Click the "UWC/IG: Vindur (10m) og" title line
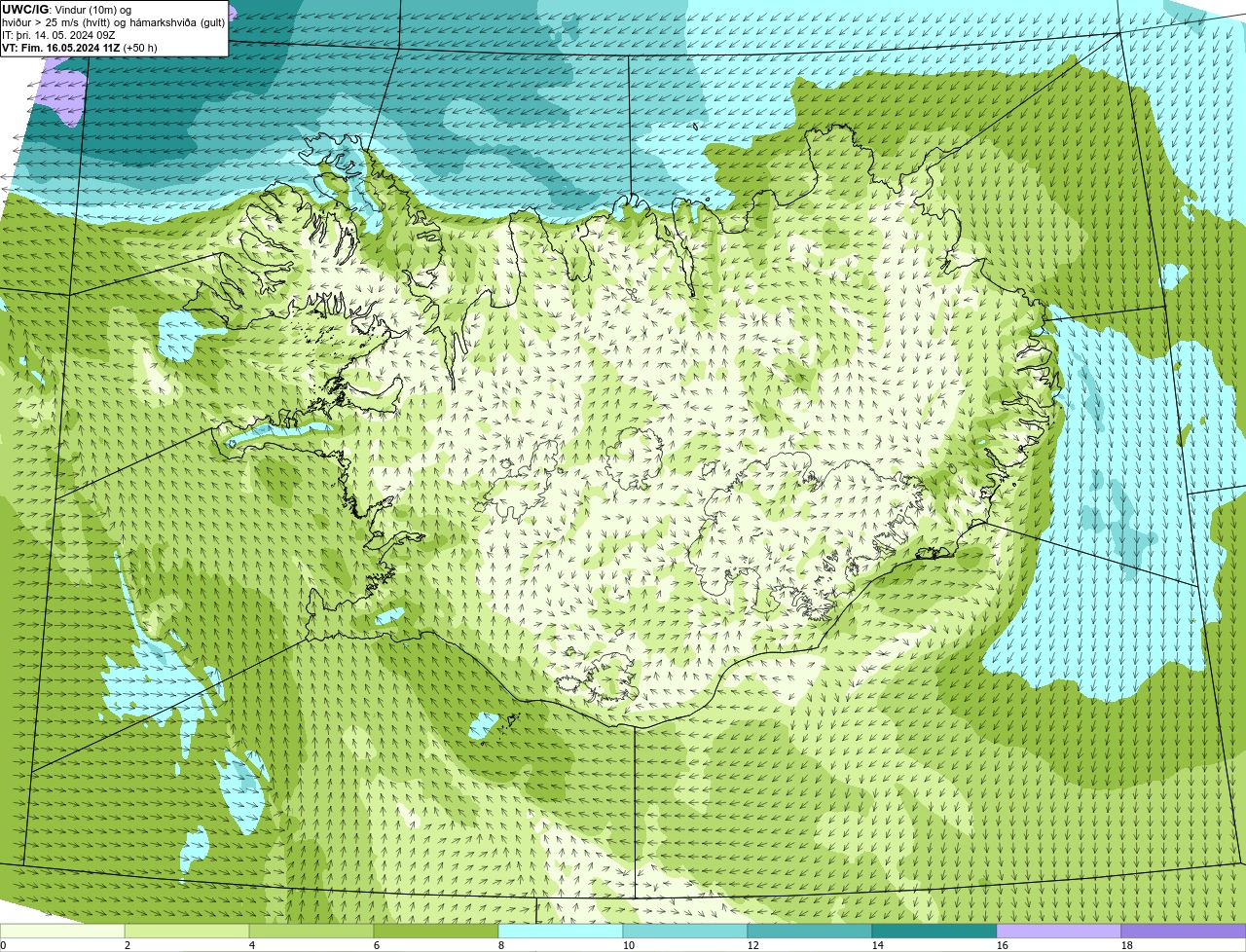The width and height of the screenshot is (1246, 952). (x=67, y=10)
